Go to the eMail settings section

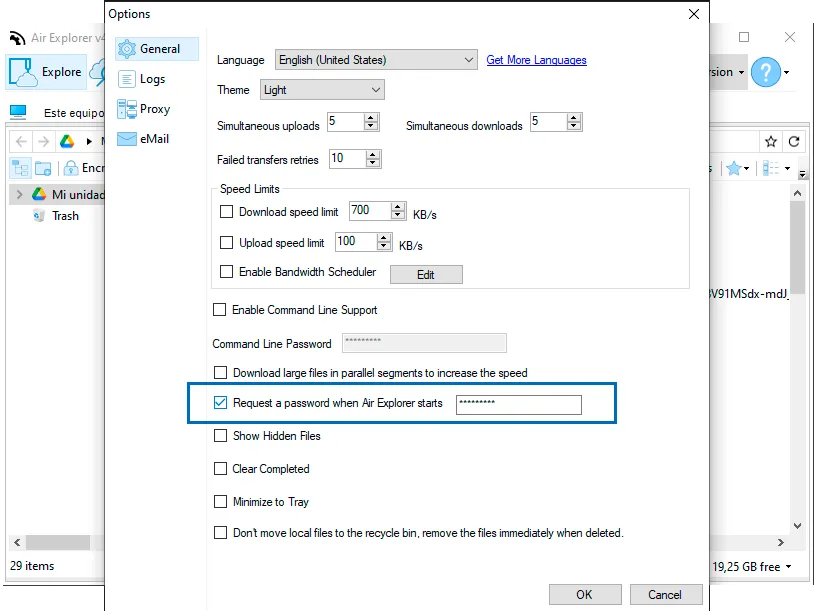(x=143, y=139)
